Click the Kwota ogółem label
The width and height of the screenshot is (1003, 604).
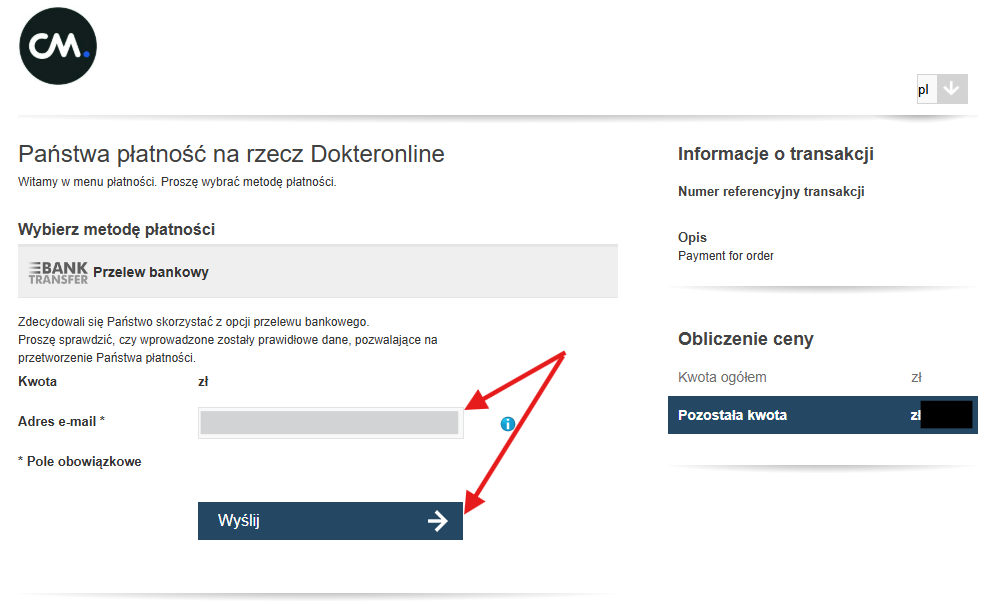pos(722,378)
